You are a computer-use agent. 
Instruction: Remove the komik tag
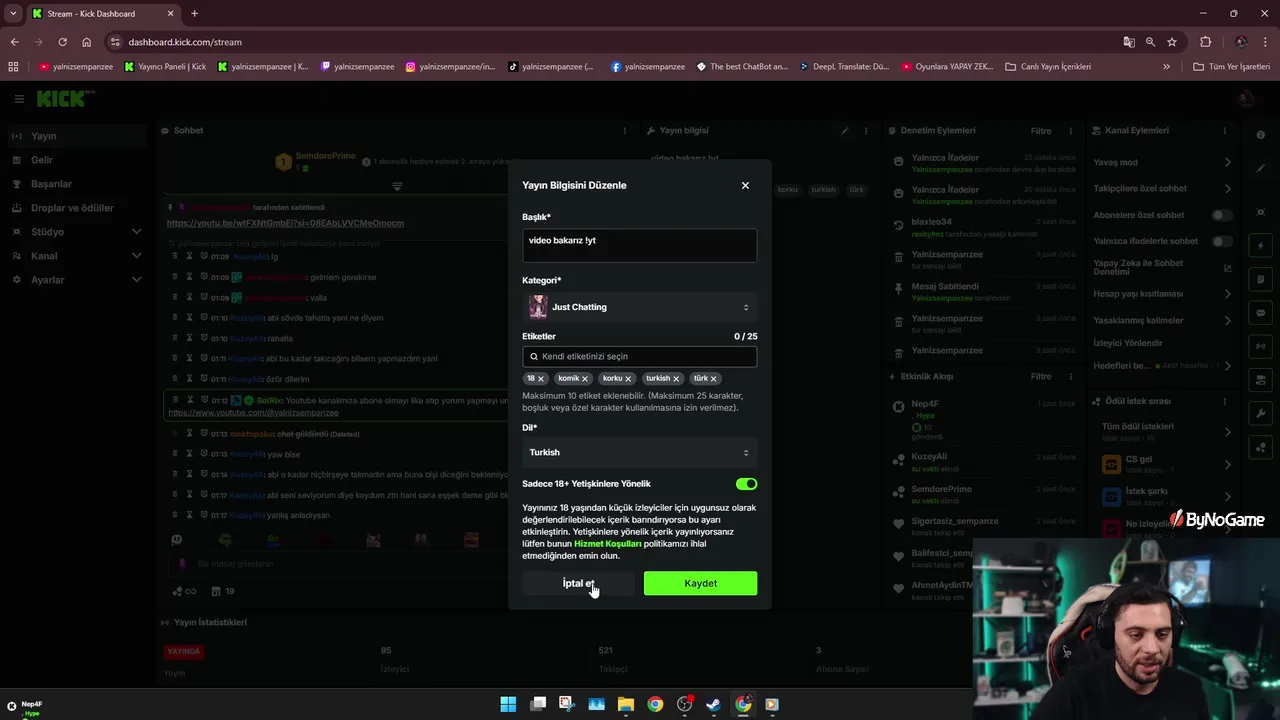click(x=585, y=379)
